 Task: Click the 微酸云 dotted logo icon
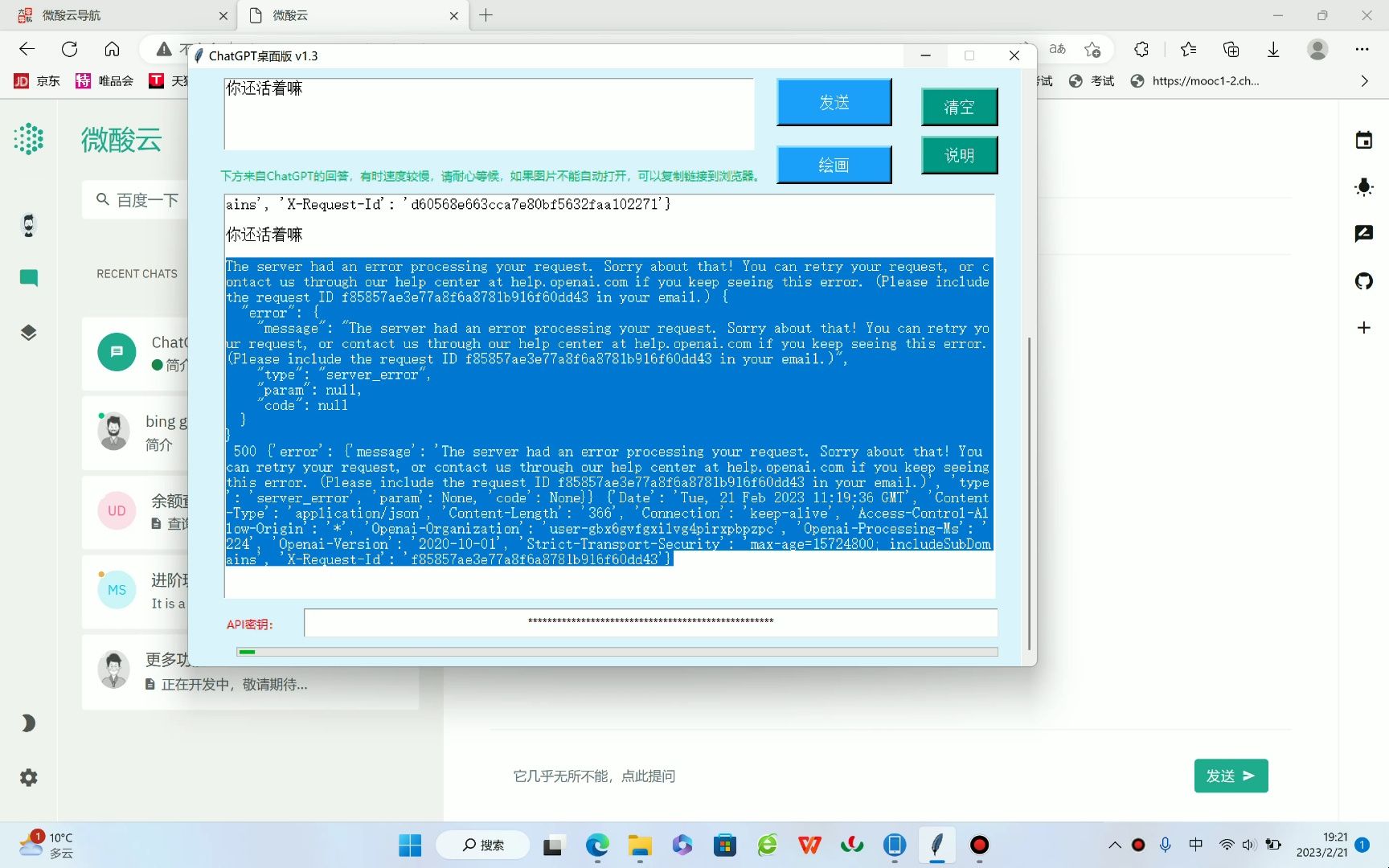[29, 139]
